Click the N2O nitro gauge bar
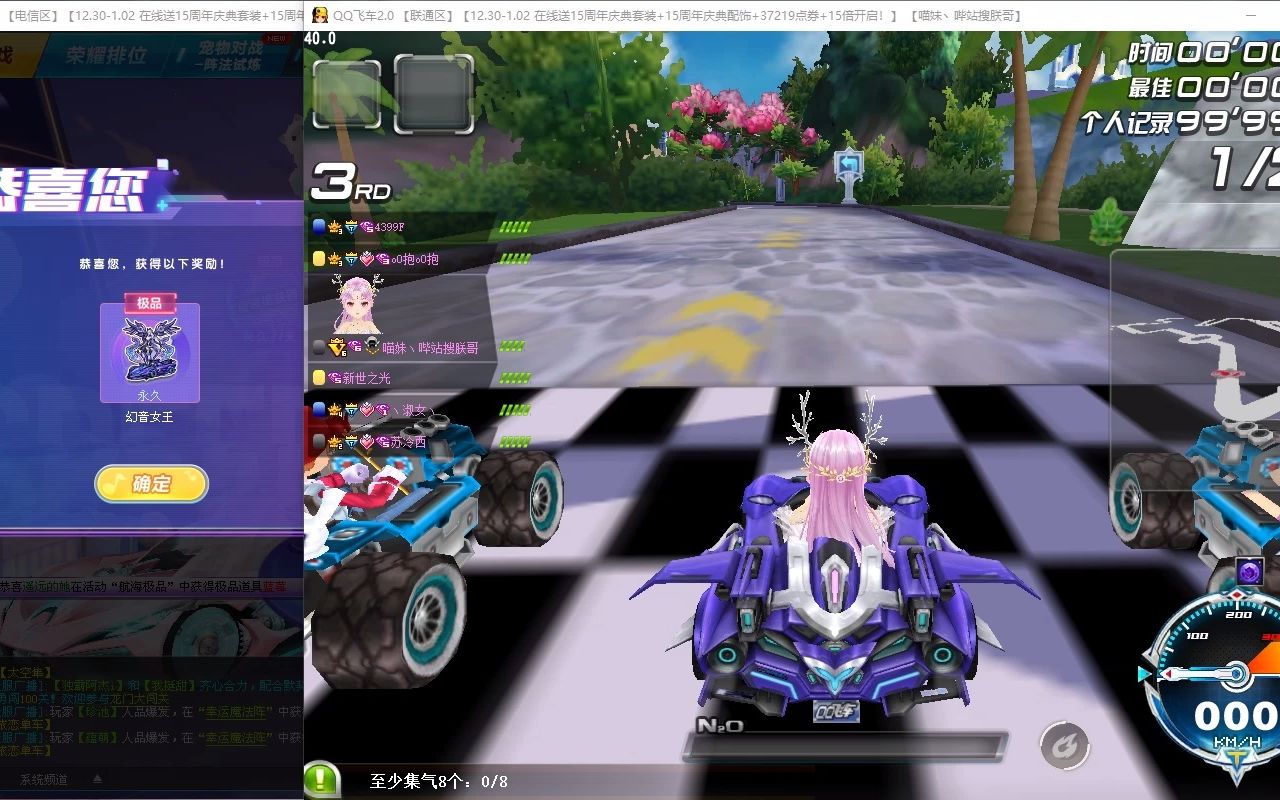Screen dimensions: 1280x800 845,747
